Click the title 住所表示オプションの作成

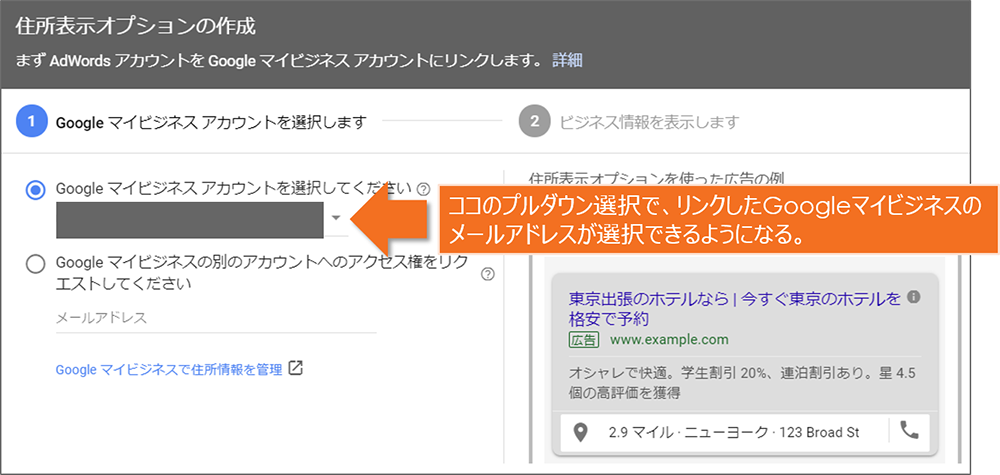point(136,27)
